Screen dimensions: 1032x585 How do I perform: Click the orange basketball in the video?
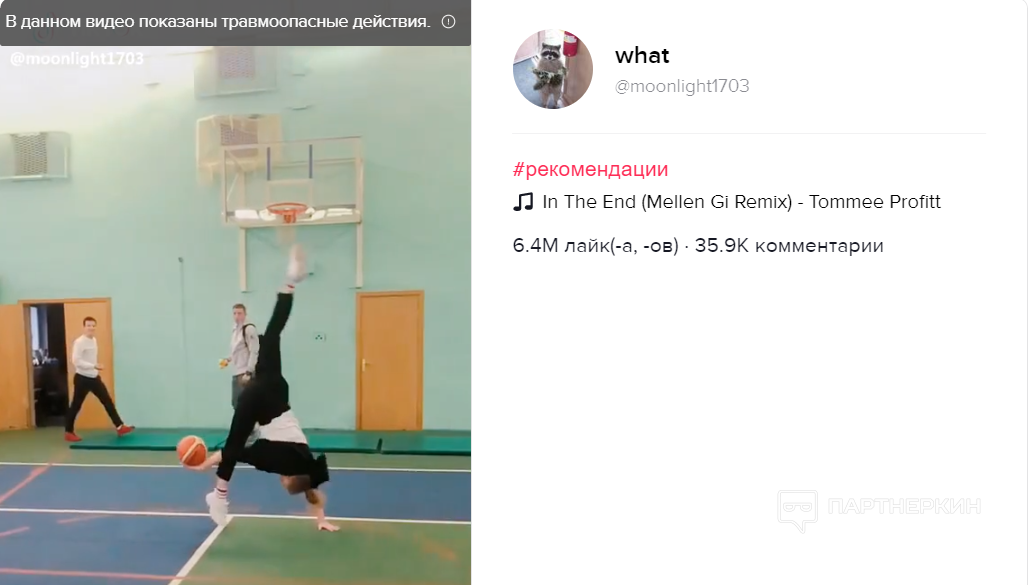coord(192,451)
